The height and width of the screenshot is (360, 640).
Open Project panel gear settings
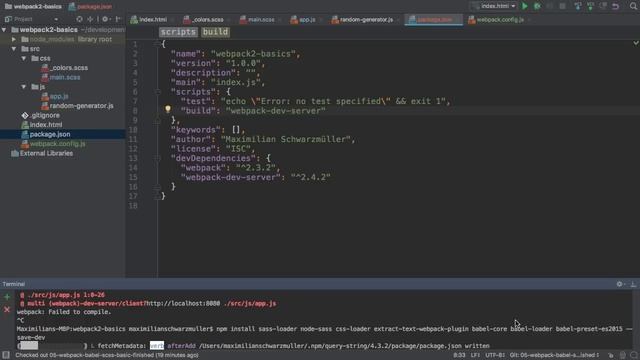pyautogui.click(x=105, y=19)
